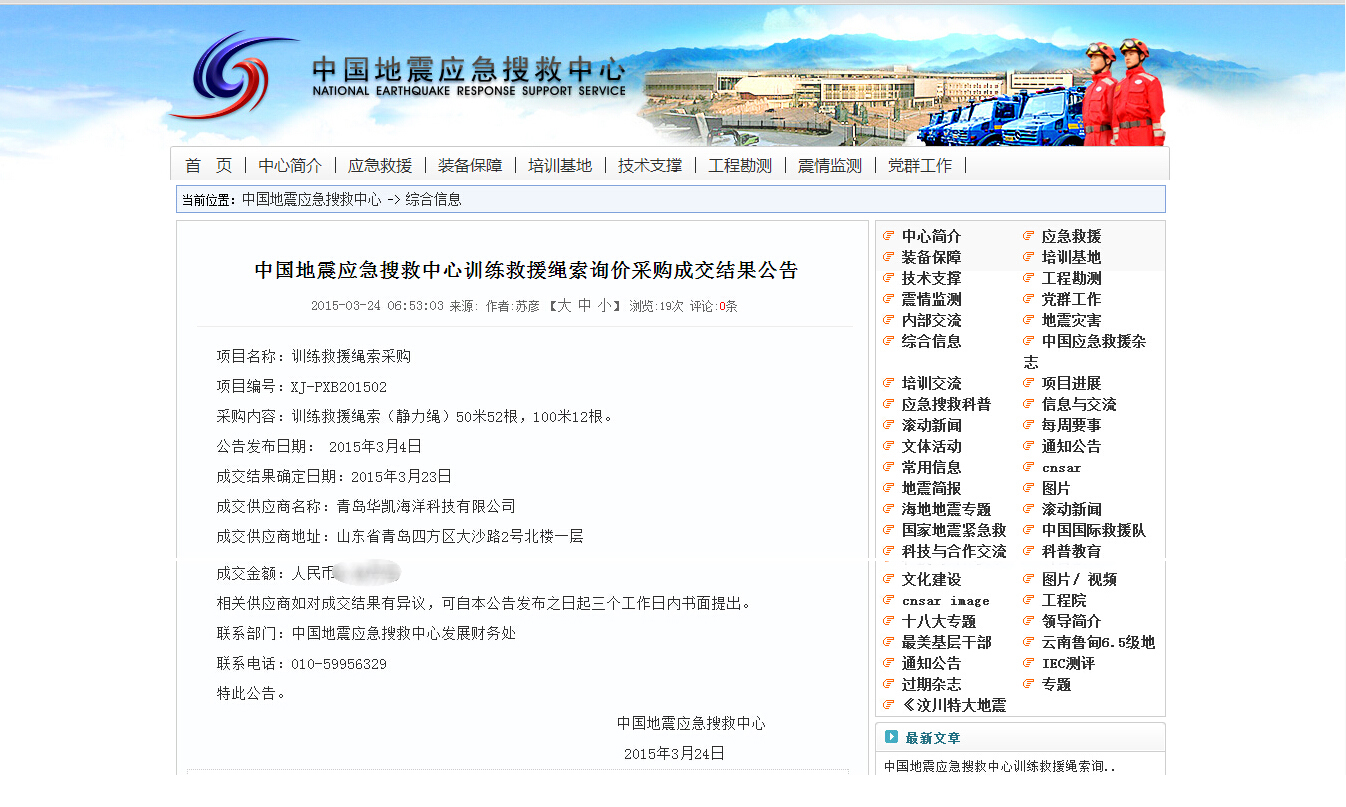
Task: Click the swirl logo in the header
Action: (x=233, y=76)
